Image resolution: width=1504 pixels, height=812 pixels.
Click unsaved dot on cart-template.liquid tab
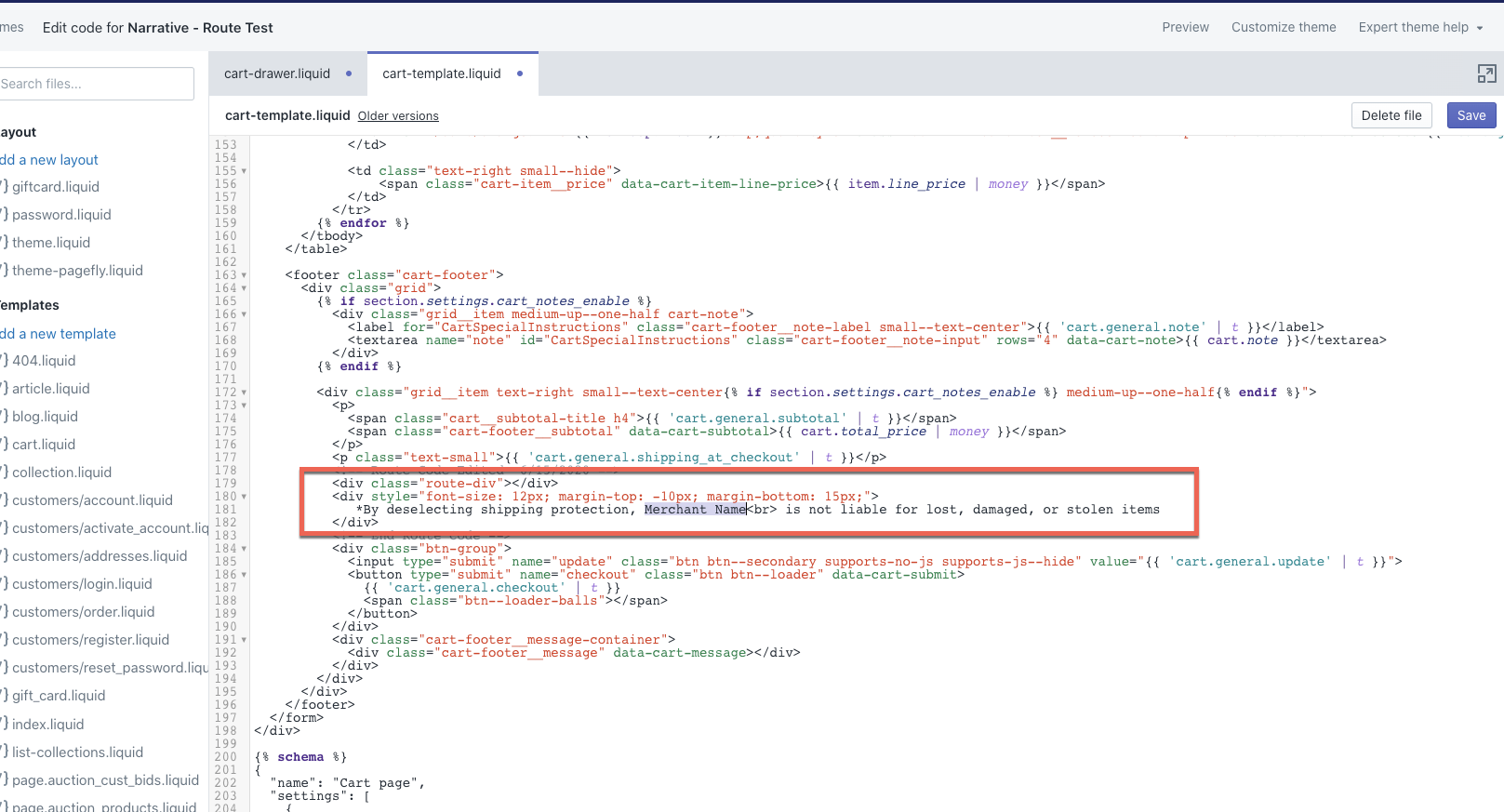(x=520, y=73)
